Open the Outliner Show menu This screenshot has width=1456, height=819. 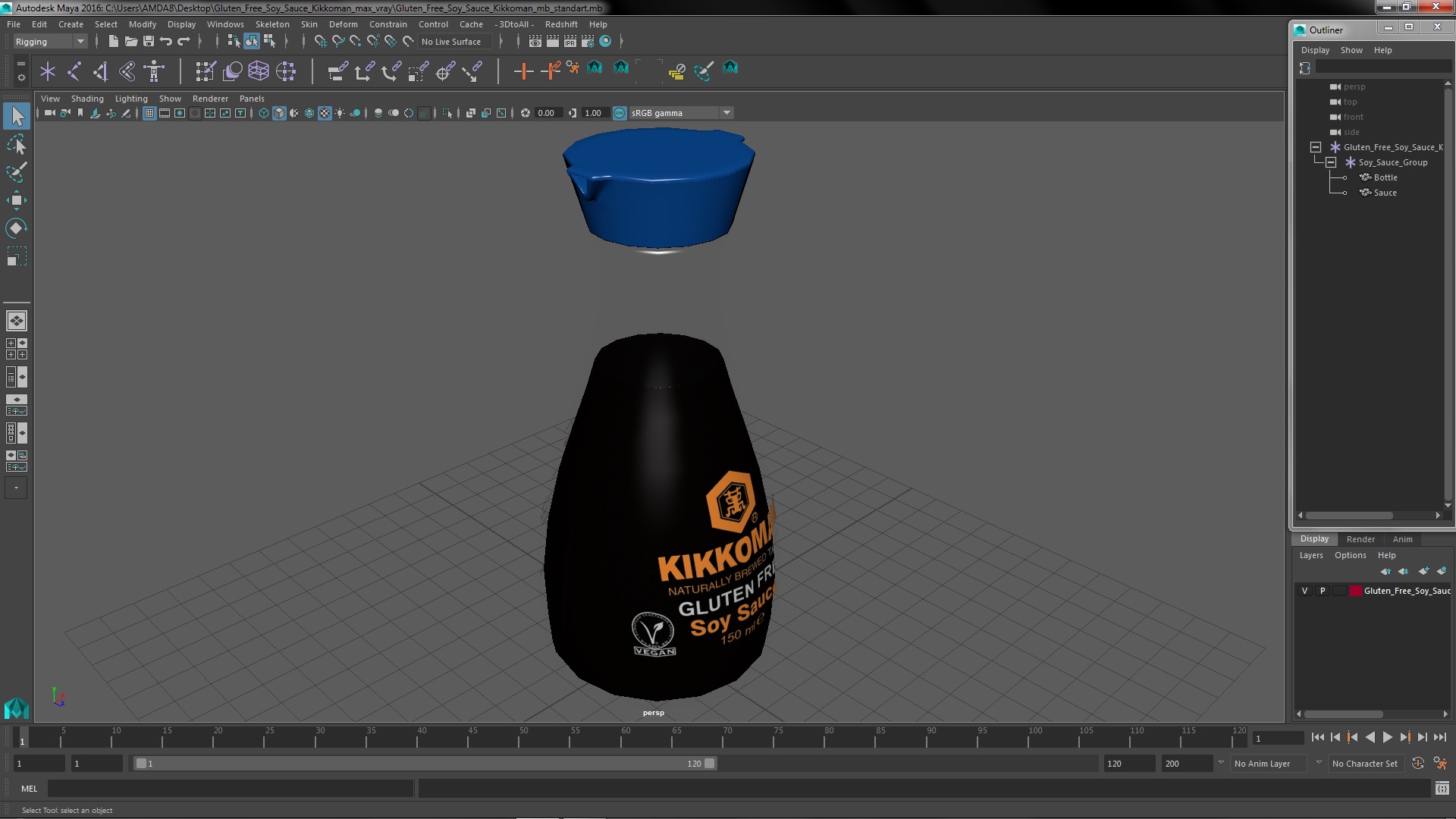coord(1351,50)
